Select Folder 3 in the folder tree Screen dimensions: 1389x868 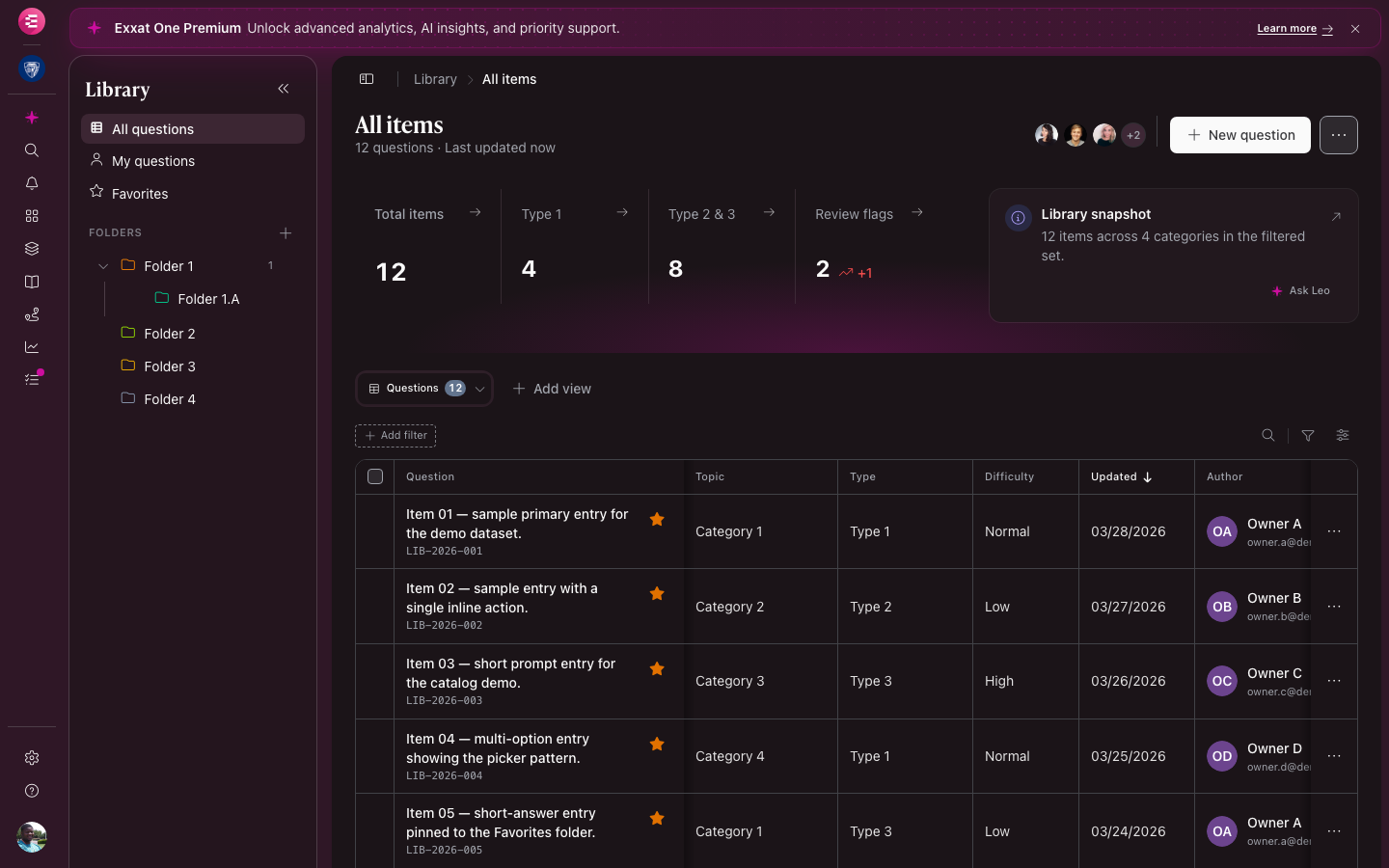(169, 366)
